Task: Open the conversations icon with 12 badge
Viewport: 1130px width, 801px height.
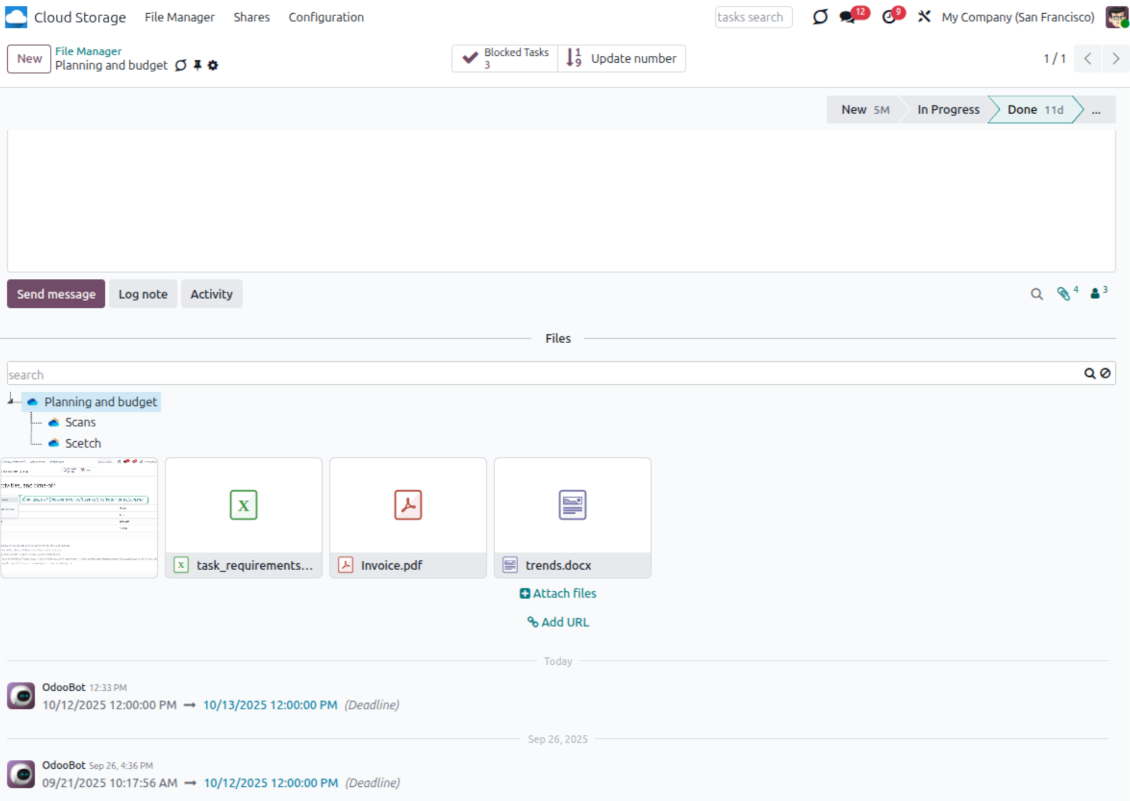Action: [849, 17]
